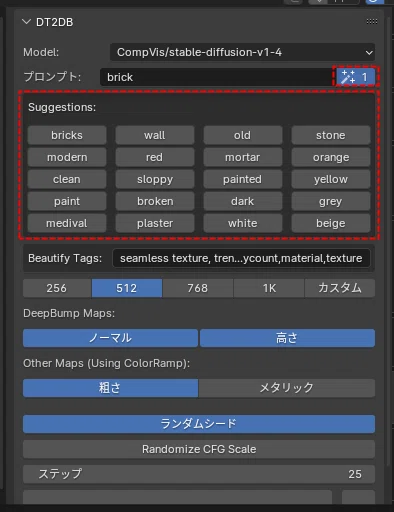Choose the 'clean' suggestion tag
The width and height of the screenshot is (394, 512).
[67, 179]
